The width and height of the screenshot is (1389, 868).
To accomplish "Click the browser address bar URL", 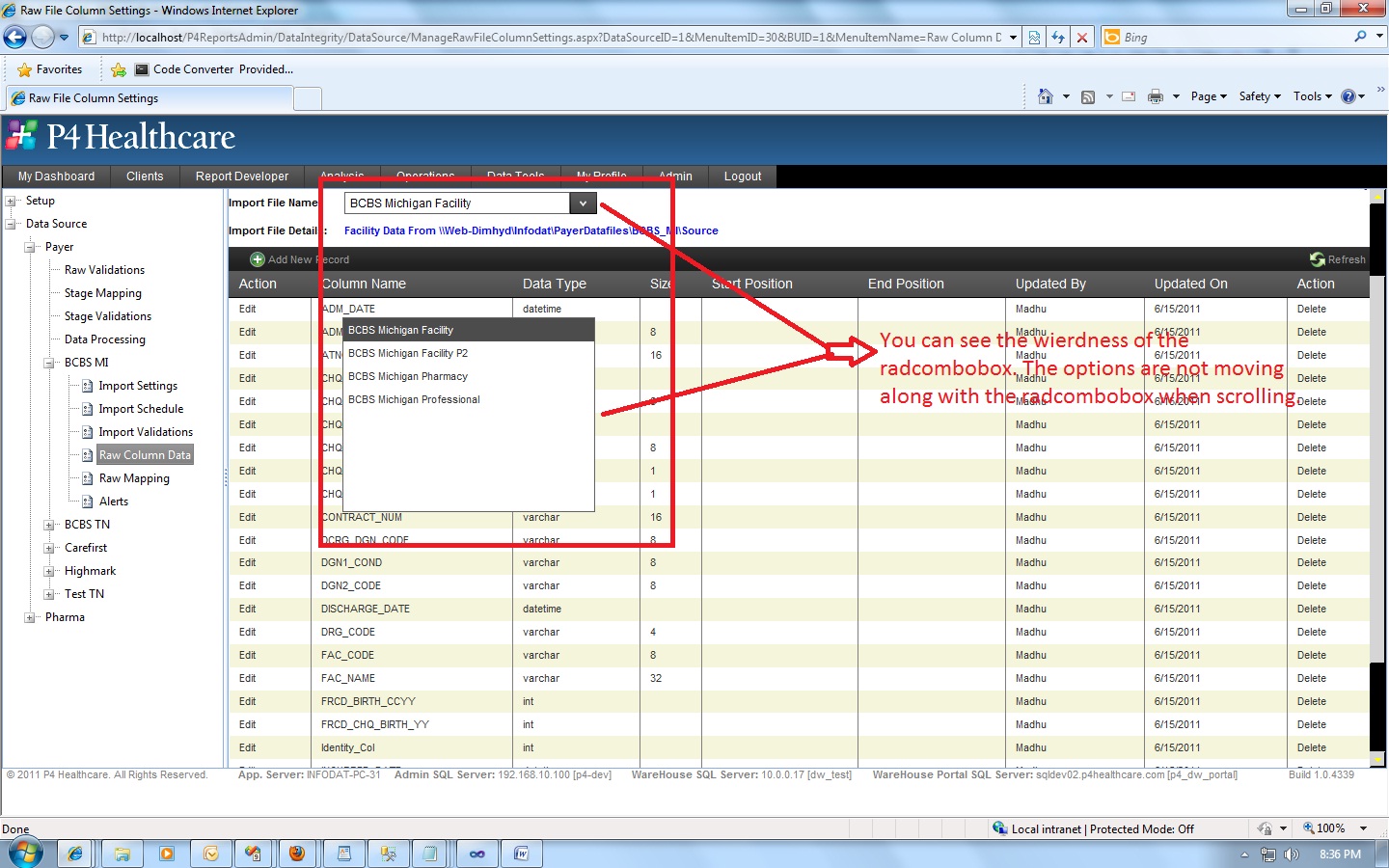I will click(551, 38).
